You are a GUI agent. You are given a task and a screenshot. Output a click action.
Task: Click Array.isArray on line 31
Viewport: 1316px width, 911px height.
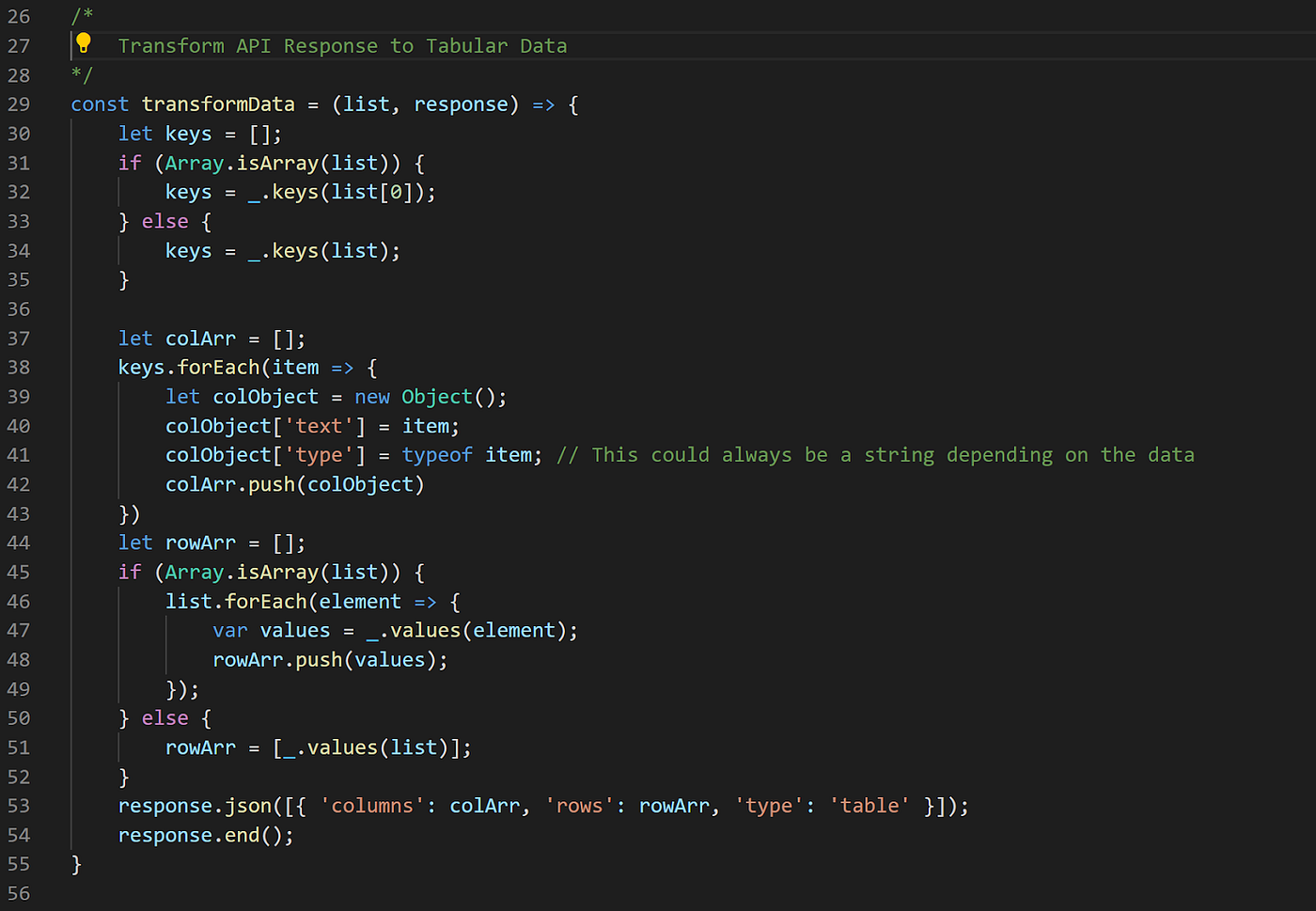tap(246, 163)
